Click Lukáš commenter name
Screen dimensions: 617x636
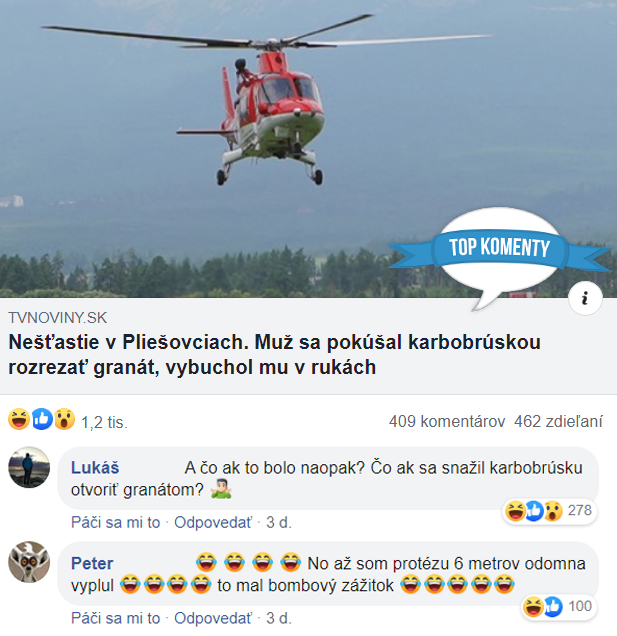tap(95, 468)
